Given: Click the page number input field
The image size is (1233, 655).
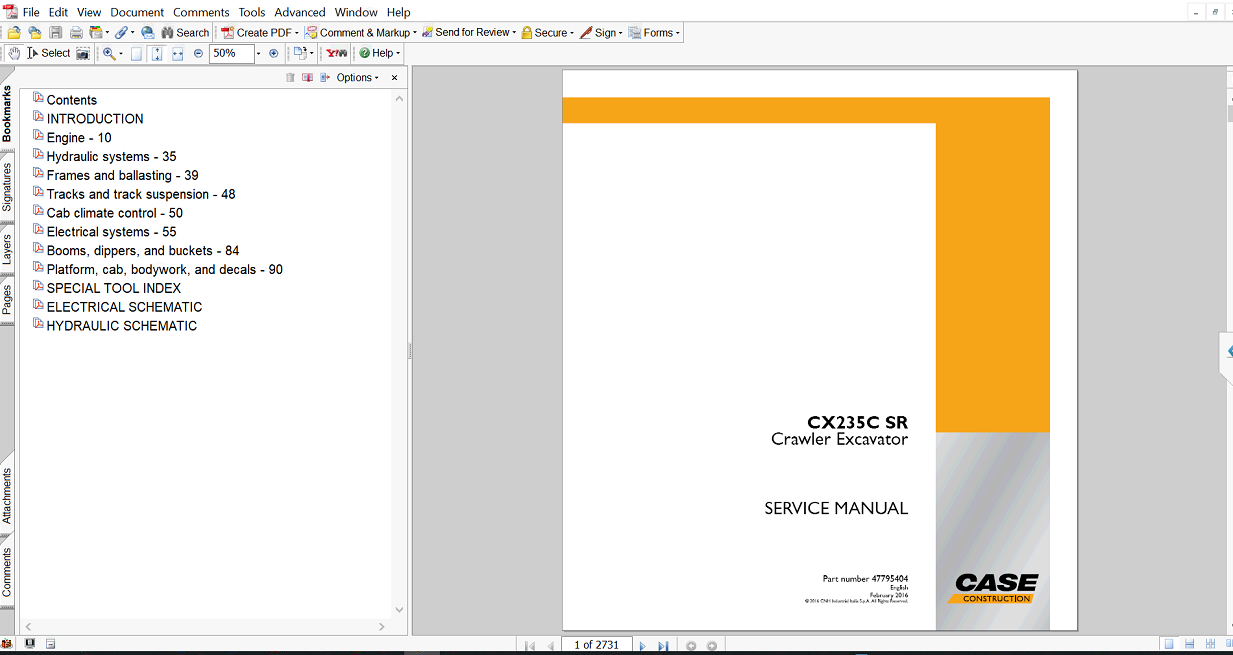Looking at the screenshot, I should pyautogui.click(x=596, y=645).
